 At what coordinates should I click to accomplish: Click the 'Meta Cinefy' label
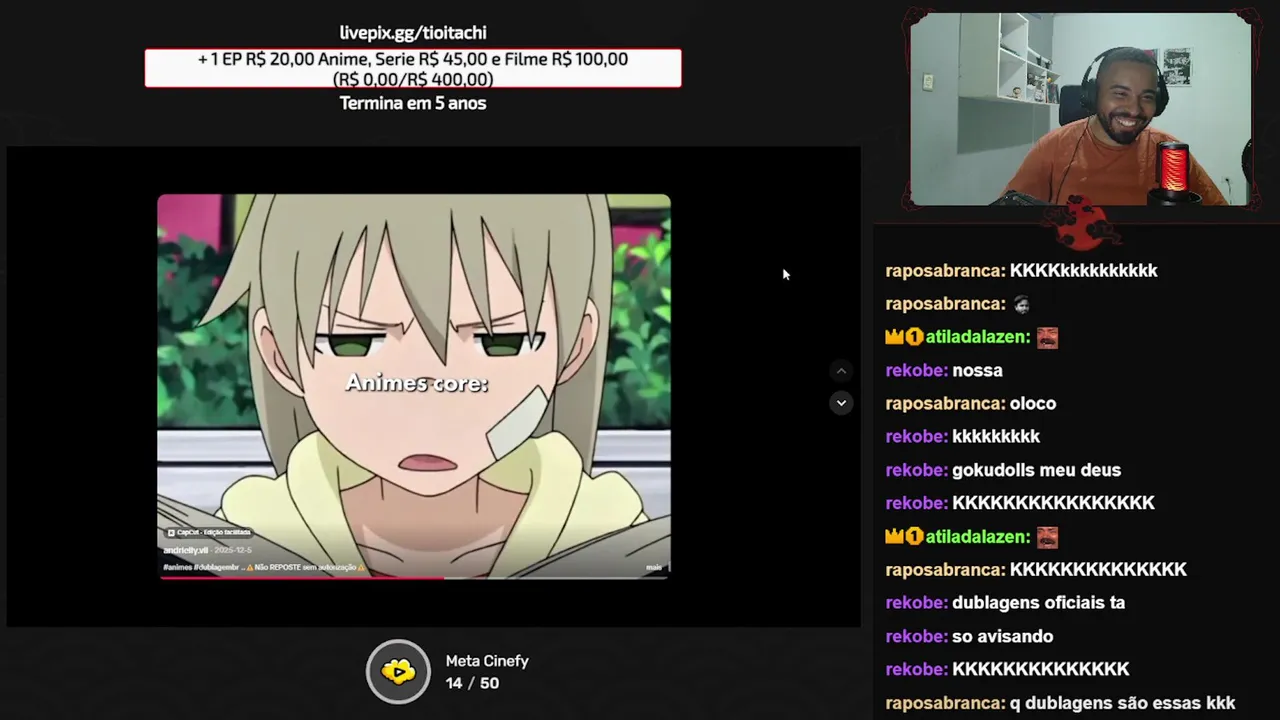coord(487,661)
